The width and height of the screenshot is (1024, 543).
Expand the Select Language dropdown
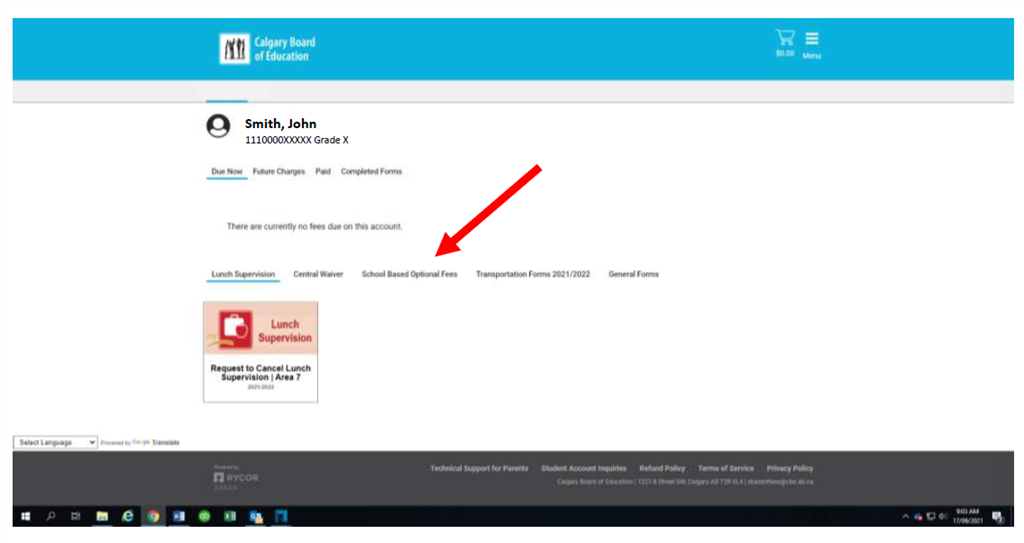[x=57, y=442]
